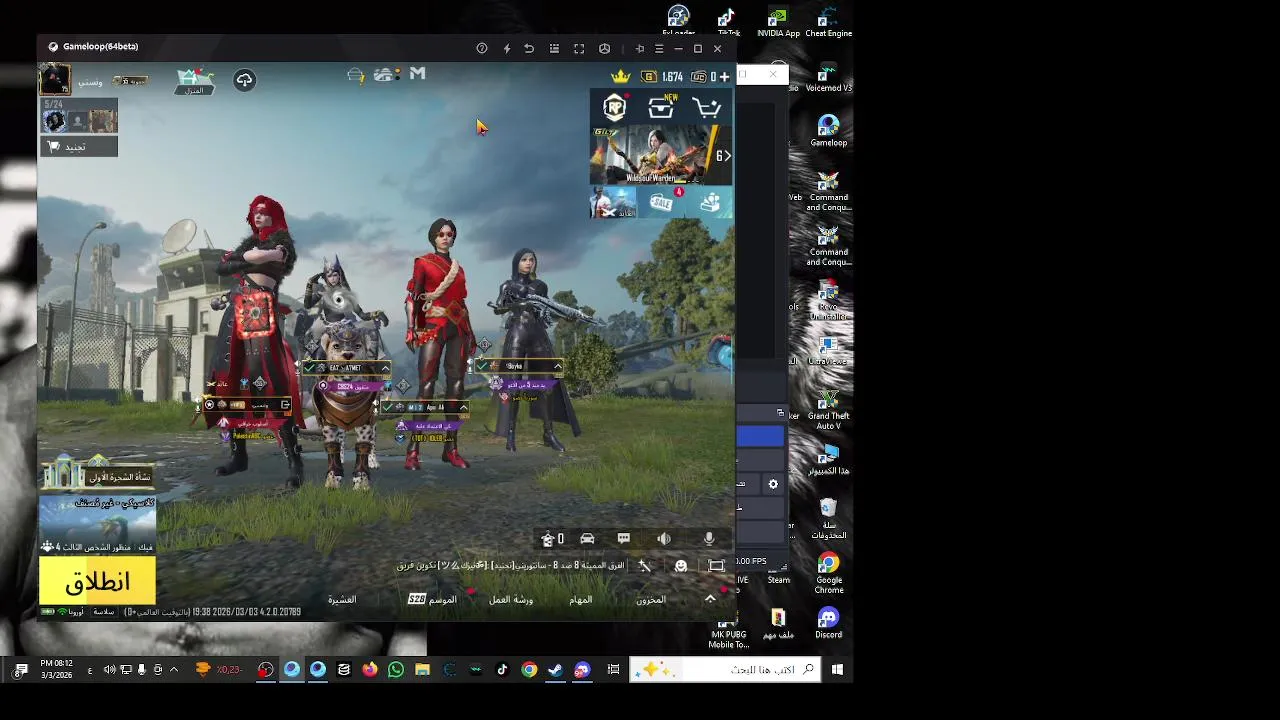Open the Gameloop hamburger menu
This screenshot has width=1280, height=720.
[x=659, y=48]
